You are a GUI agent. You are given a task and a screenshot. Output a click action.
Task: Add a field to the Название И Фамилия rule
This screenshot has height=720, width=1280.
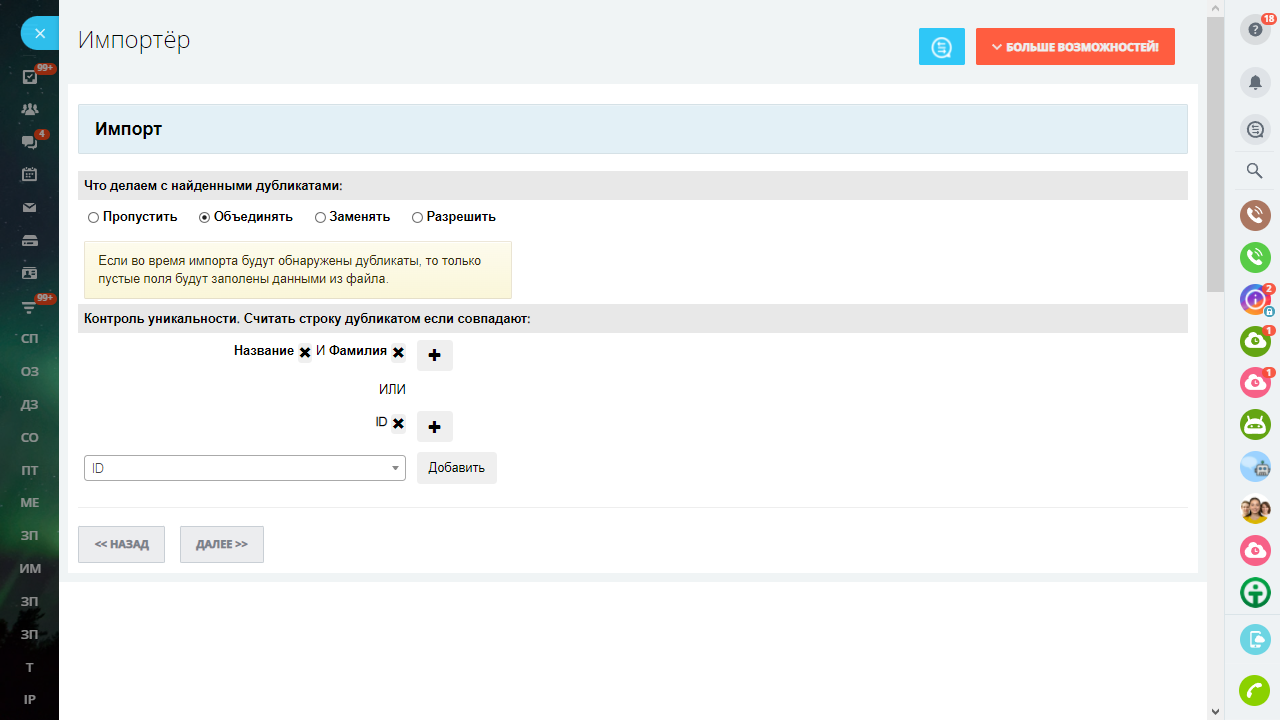[435, 355]
